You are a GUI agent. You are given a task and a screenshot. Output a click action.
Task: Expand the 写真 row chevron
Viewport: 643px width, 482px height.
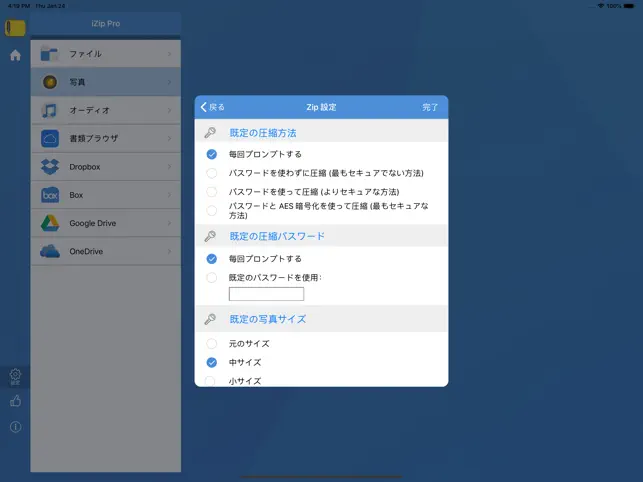point(169,82)
